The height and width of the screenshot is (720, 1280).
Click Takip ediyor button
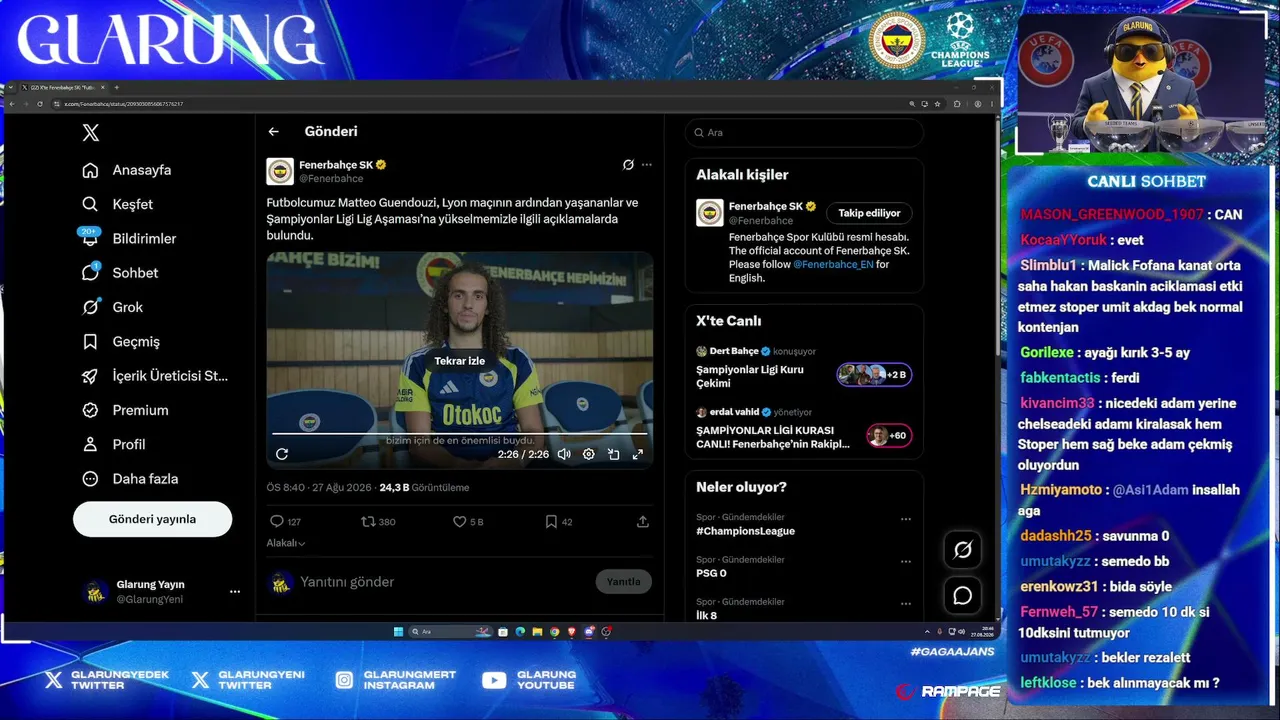(869, 213)
